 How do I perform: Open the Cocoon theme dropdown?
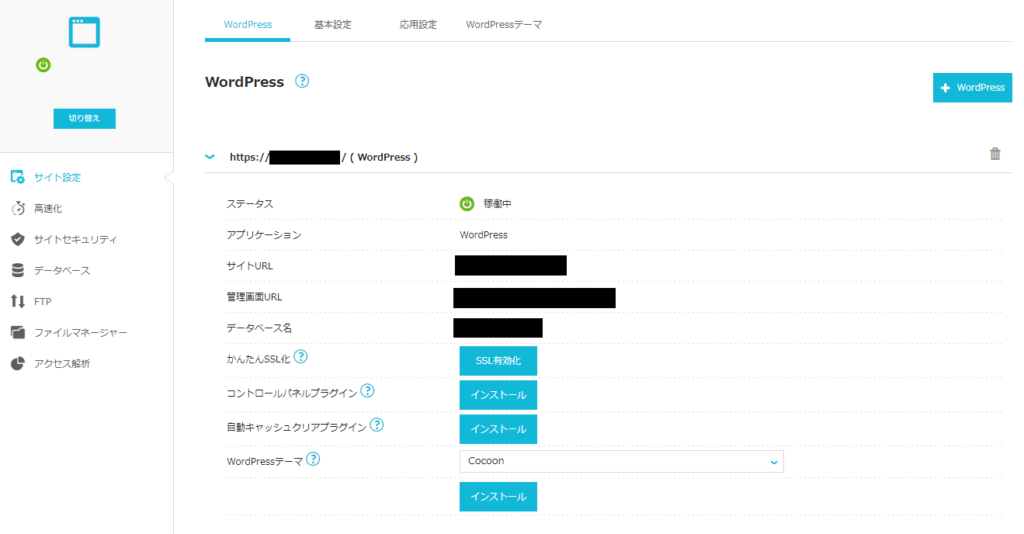(x=621, y=462)
